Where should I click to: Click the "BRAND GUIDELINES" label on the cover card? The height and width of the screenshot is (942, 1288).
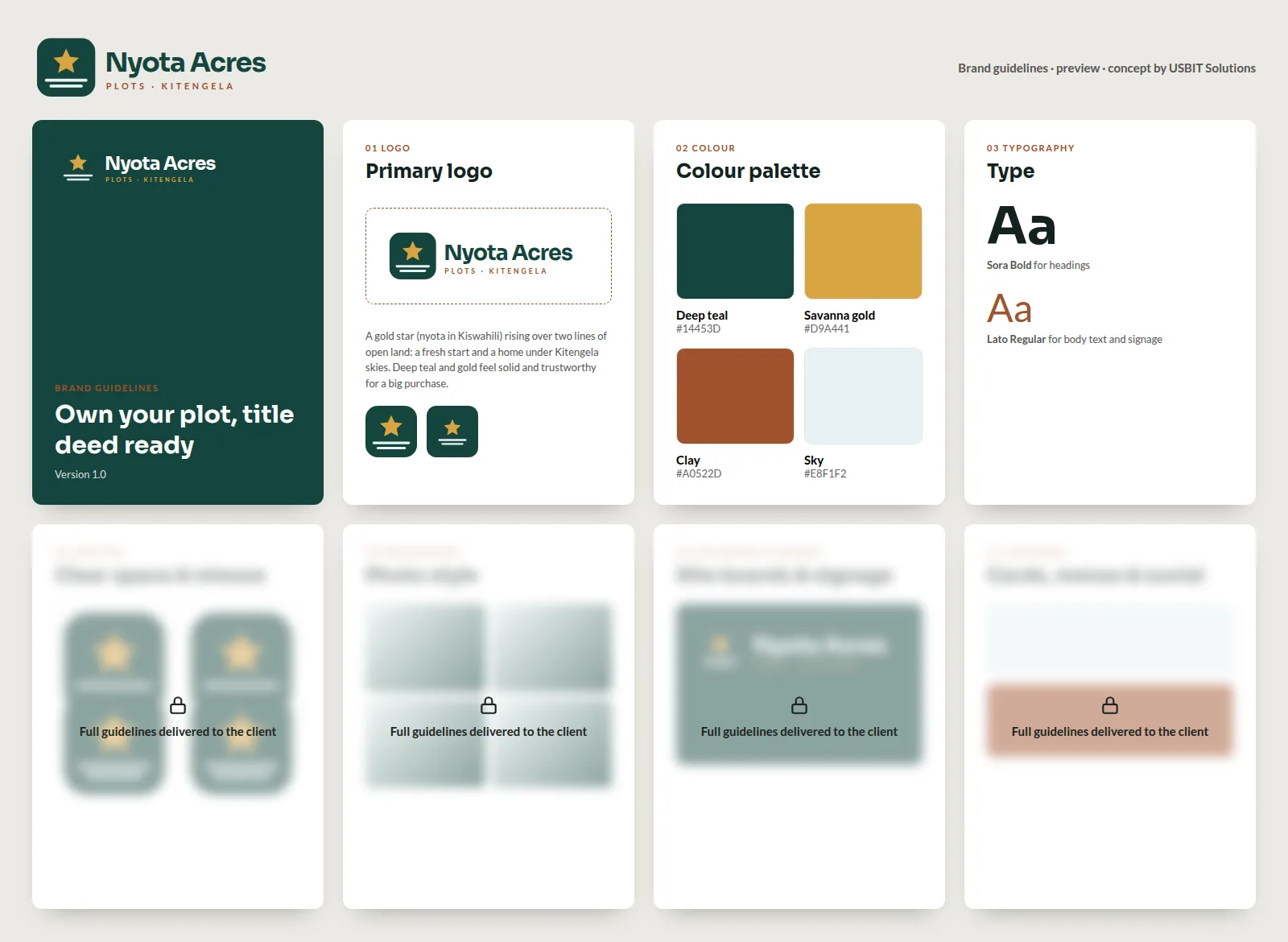tap(106, 388)
